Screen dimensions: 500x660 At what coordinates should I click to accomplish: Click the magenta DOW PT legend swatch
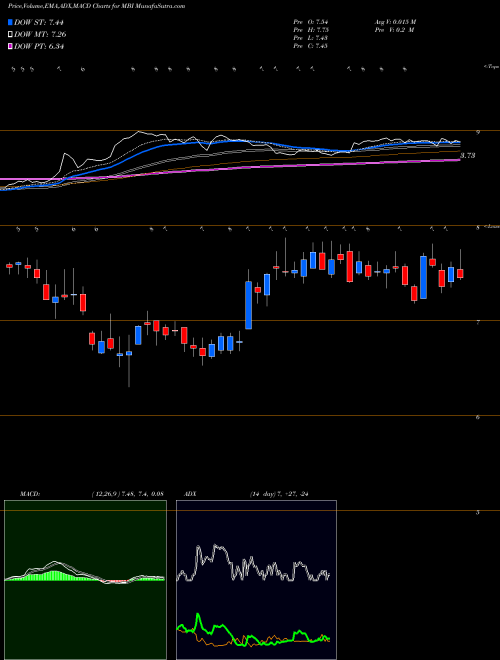[x=10, y=47]
